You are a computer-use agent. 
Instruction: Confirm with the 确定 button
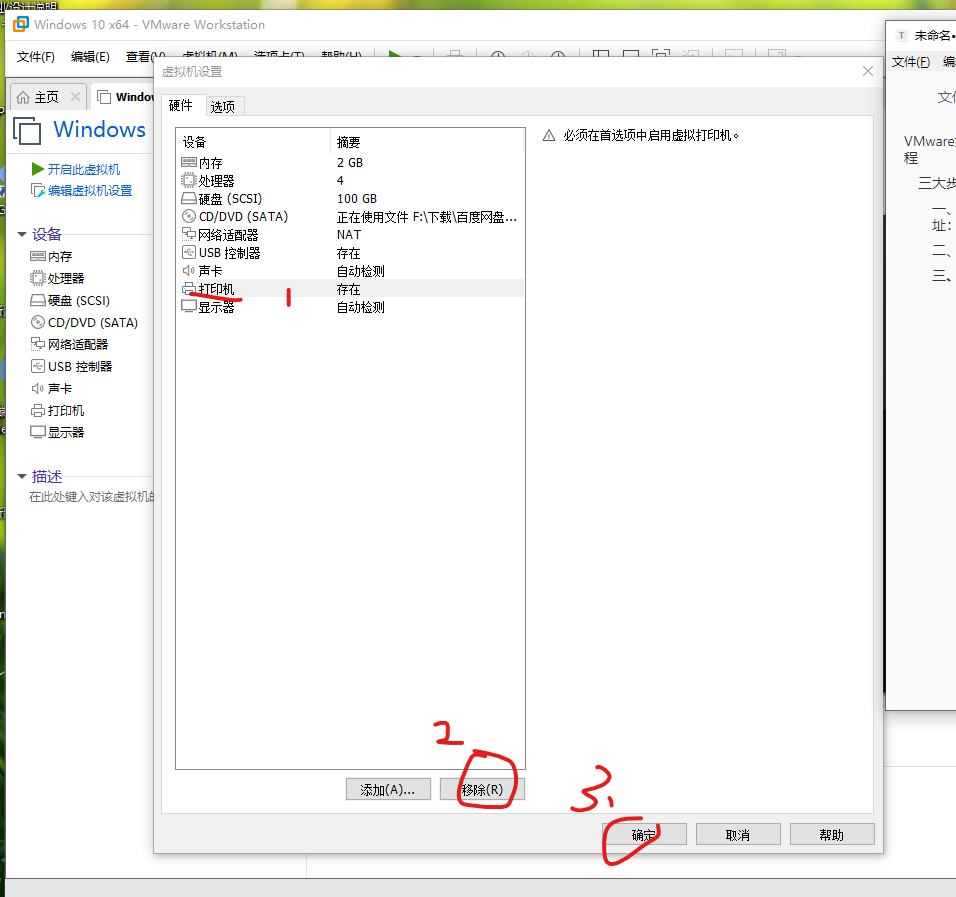tap(644, 835)
